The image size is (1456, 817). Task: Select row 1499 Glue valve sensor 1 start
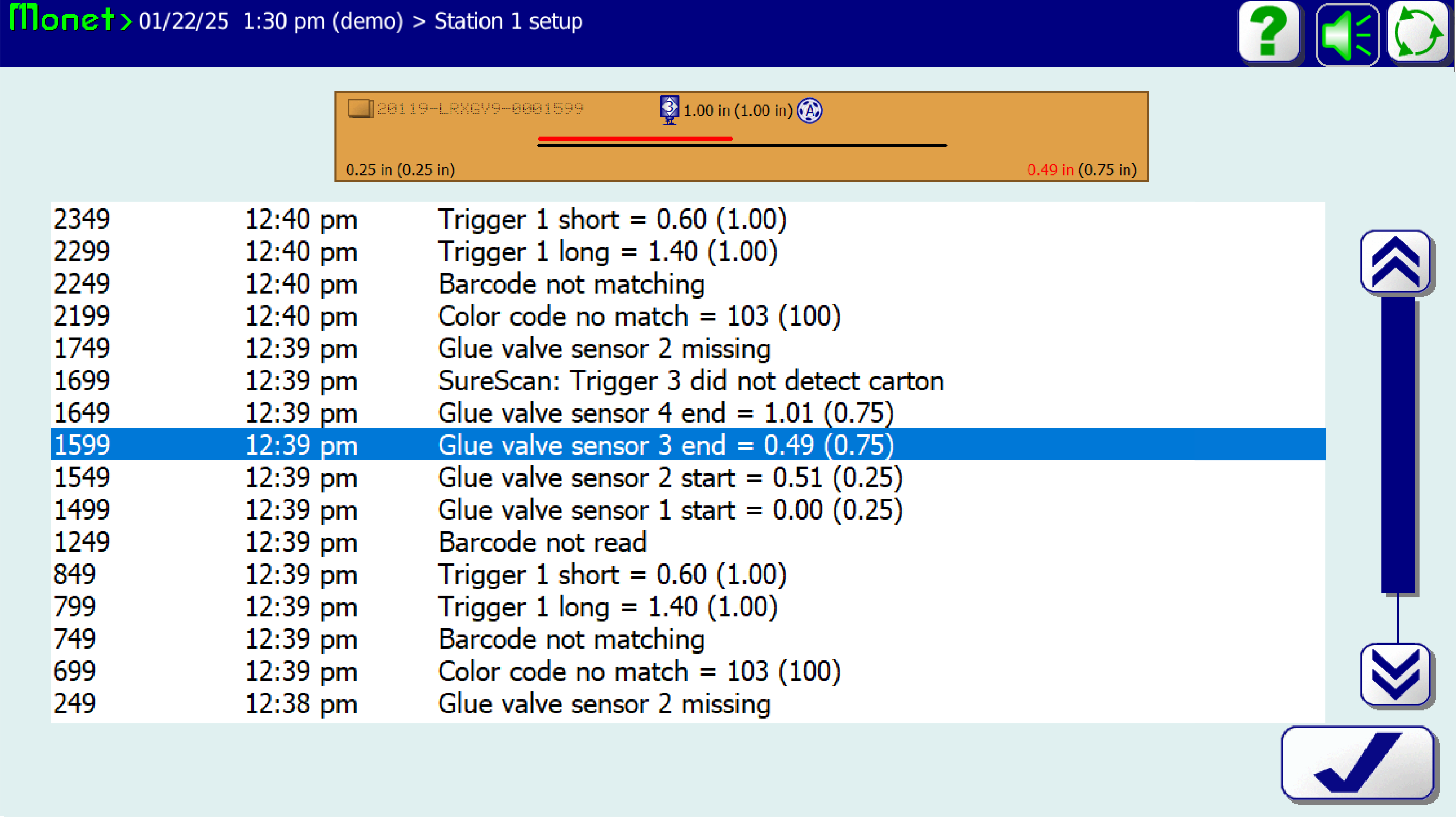click(688, 509)
